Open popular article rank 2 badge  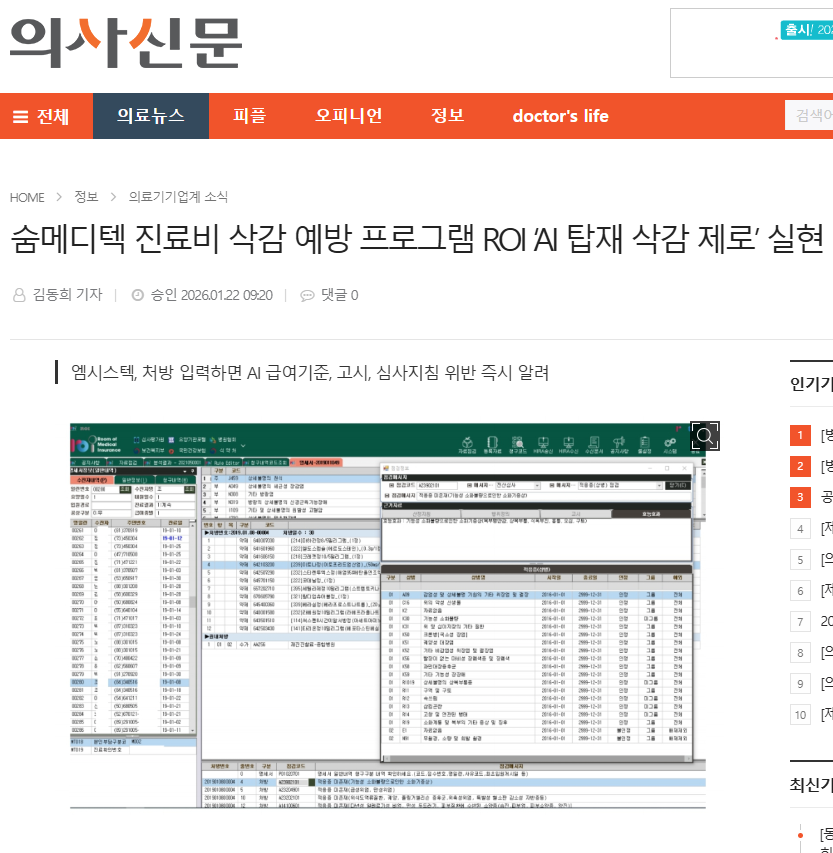[800, 466]
